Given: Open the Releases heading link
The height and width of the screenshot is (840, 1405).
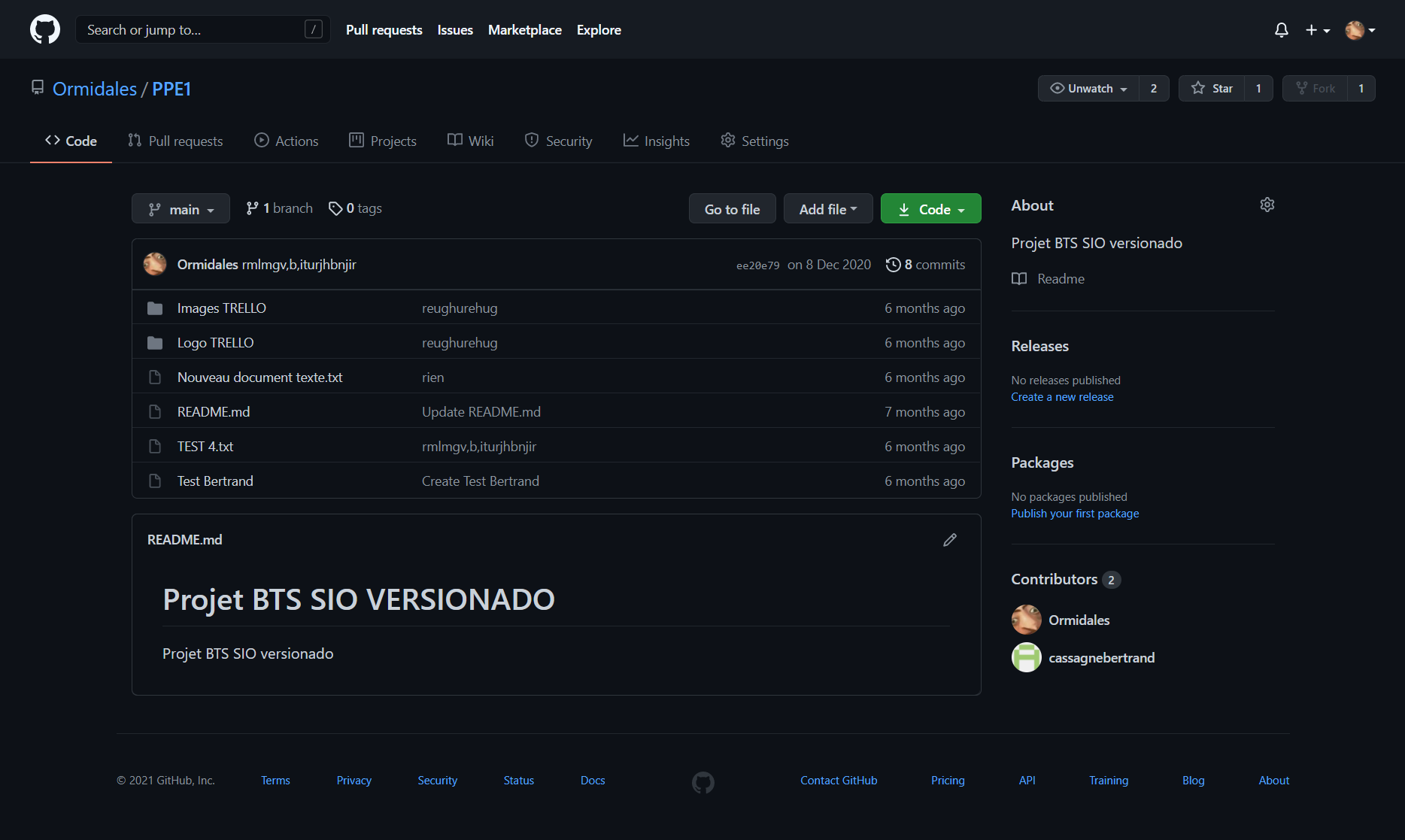Looking at the screenshot, I should point(1039,346).
